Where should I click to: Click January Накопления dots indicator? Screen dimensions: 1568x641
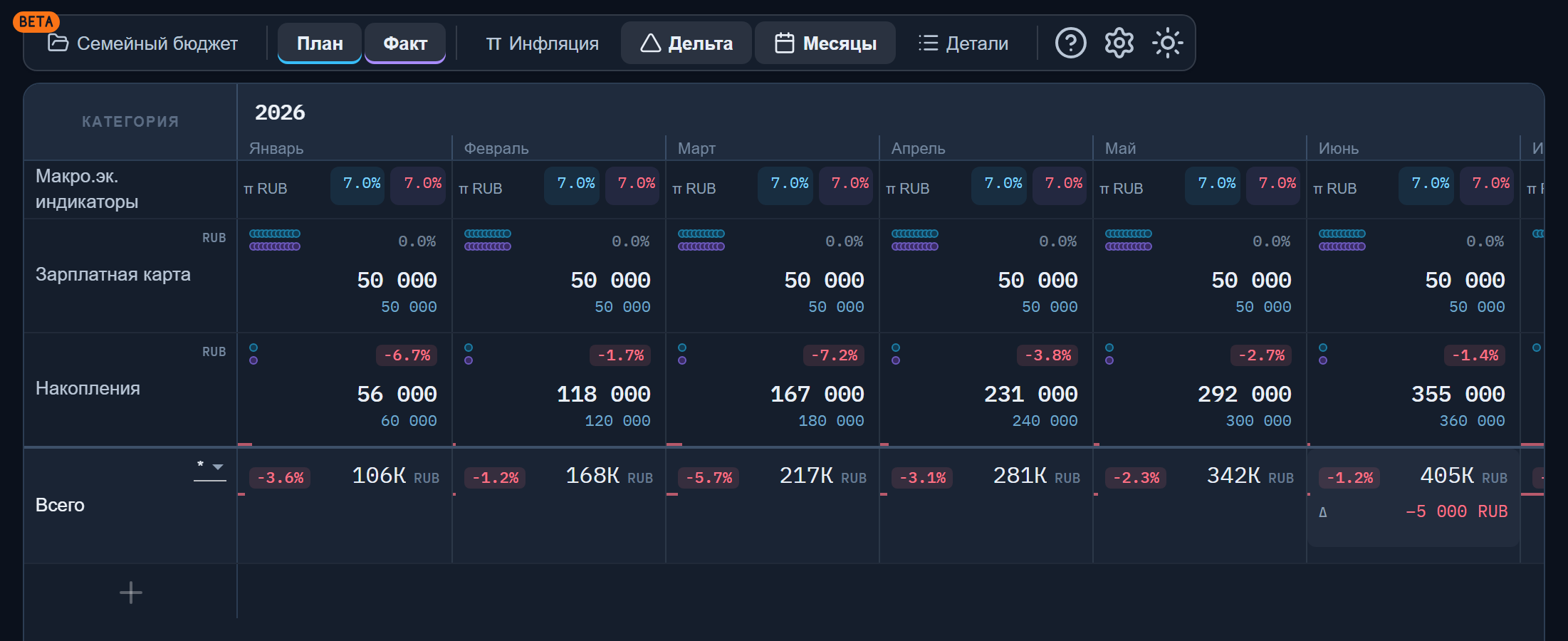[254, 354]
